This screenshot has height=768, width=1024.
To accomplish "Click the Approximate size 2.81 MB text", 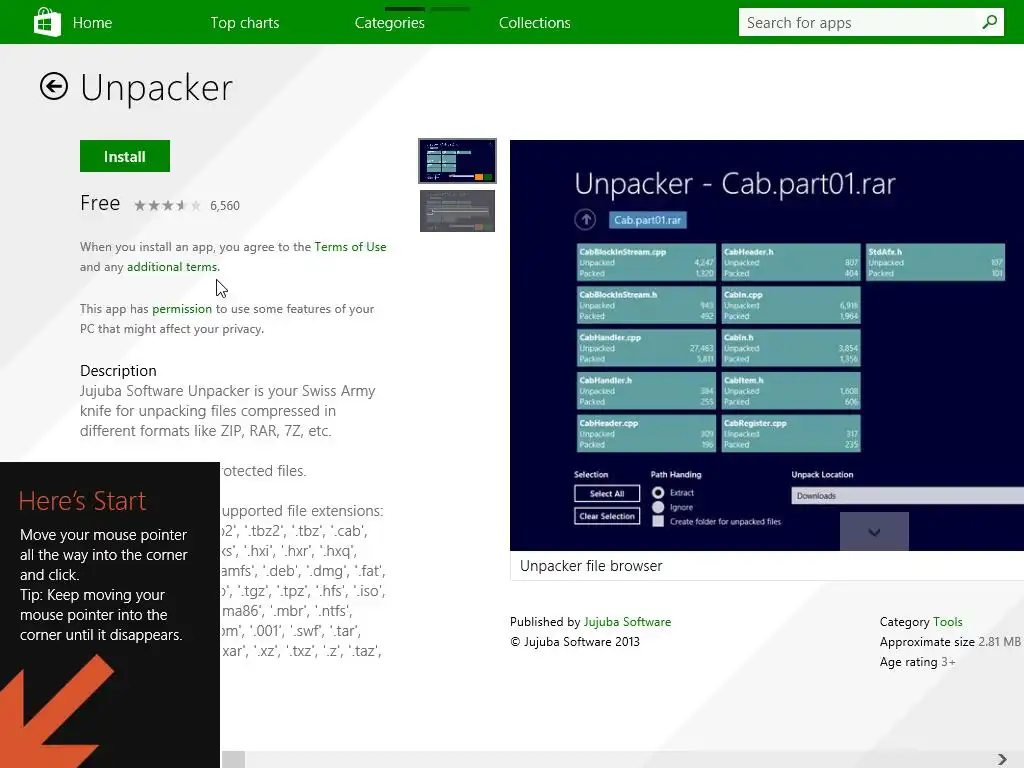I will pyautogui.click(x=950, y=641).
